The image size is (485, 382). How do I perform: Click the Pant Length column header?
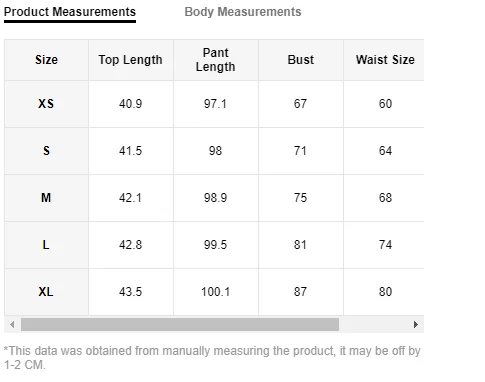(216, 60)
